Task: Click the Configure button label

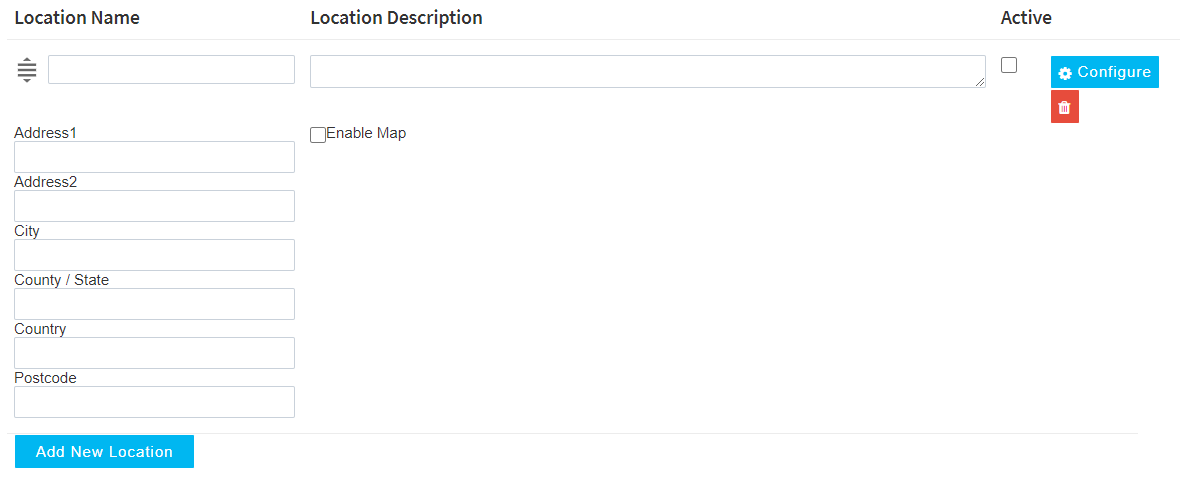Action: (x=1113, y=72)
